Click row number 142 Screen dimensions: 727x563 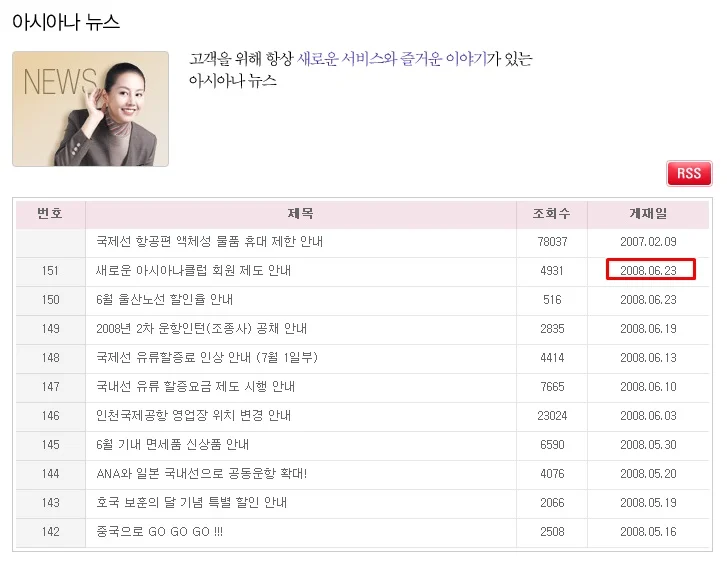(51, 531)
